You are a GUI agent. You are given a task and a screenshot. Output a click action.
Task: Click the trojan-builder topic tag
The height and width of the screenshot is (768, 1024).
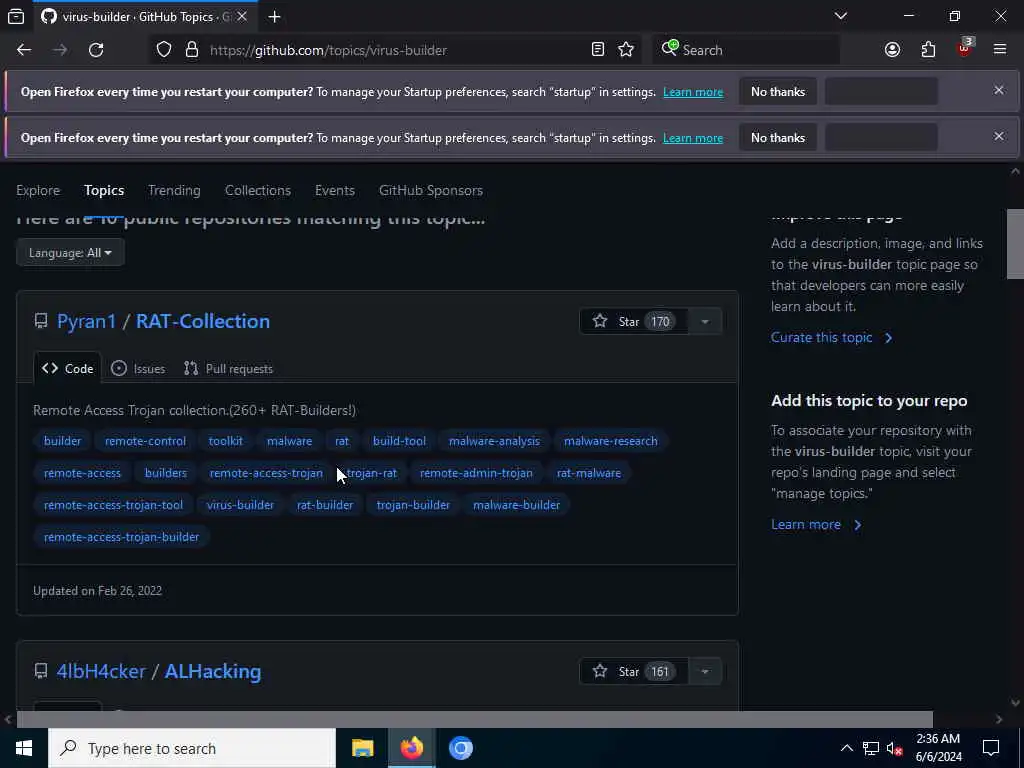413,505
